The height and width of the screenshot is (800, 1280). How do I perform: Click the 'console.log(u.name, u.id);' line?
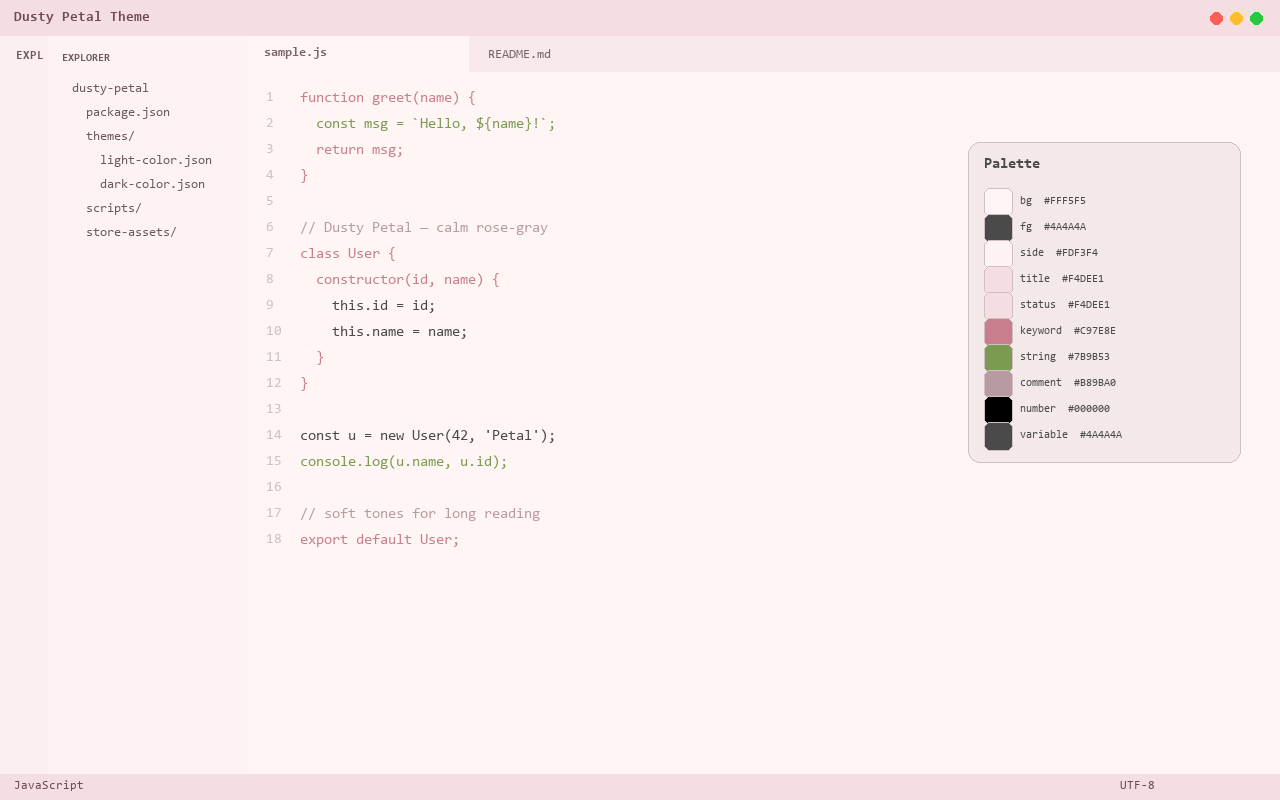coord(404,461)
